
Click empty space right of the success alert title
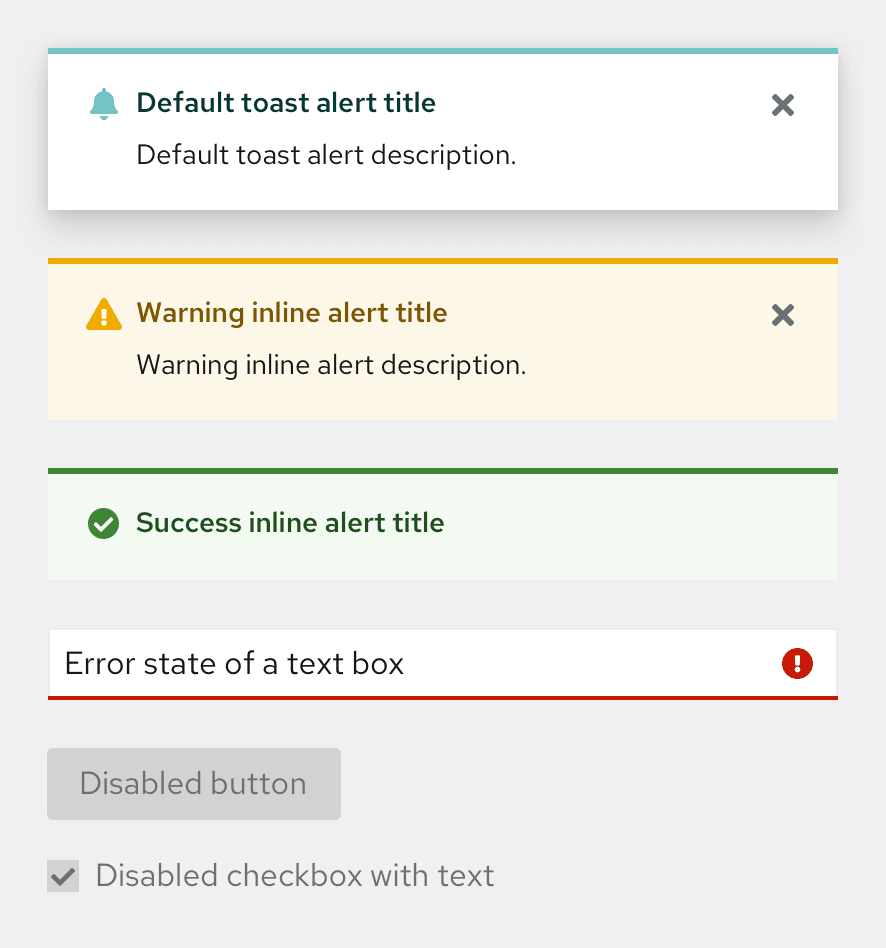[640, 525]
